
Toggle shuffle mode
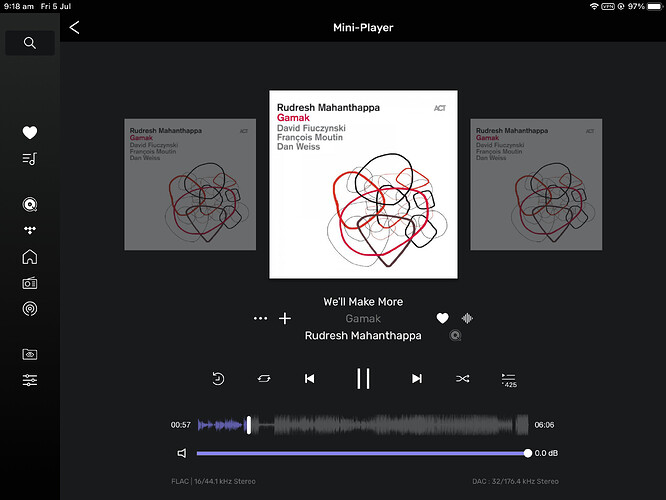[x=463, y=379]
